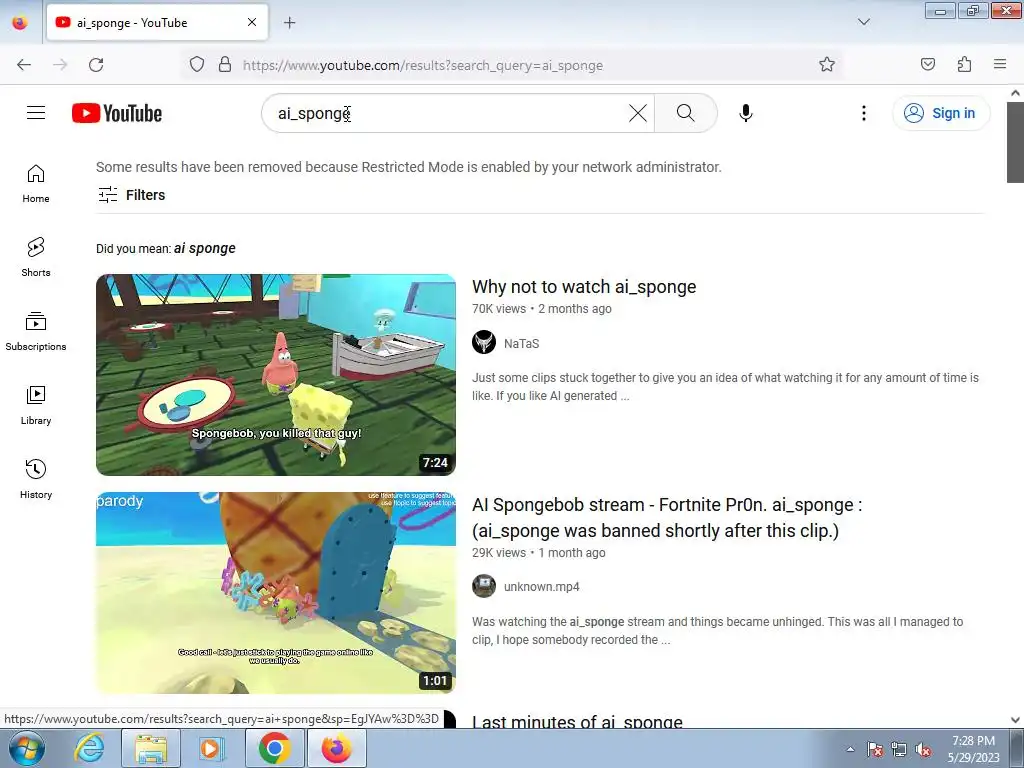Click the YouTube logo

[x=117, y=113]
